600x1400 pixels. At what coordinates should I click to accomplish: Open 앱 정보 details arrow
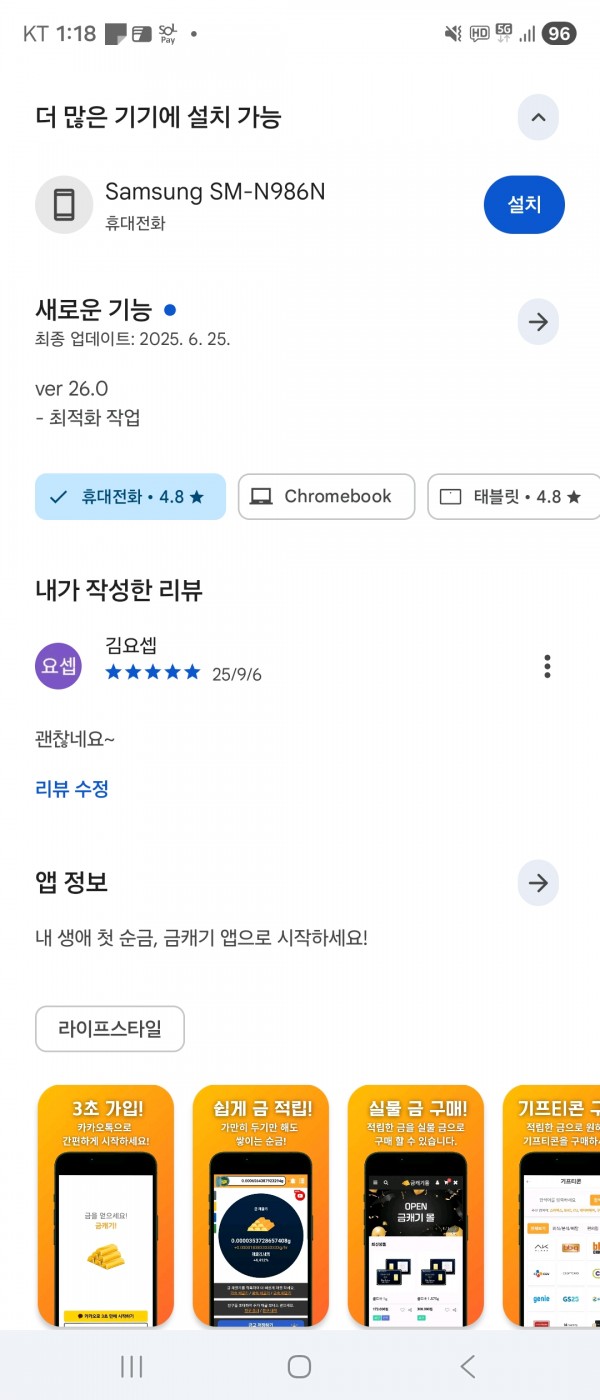click(x=538, y=882)
